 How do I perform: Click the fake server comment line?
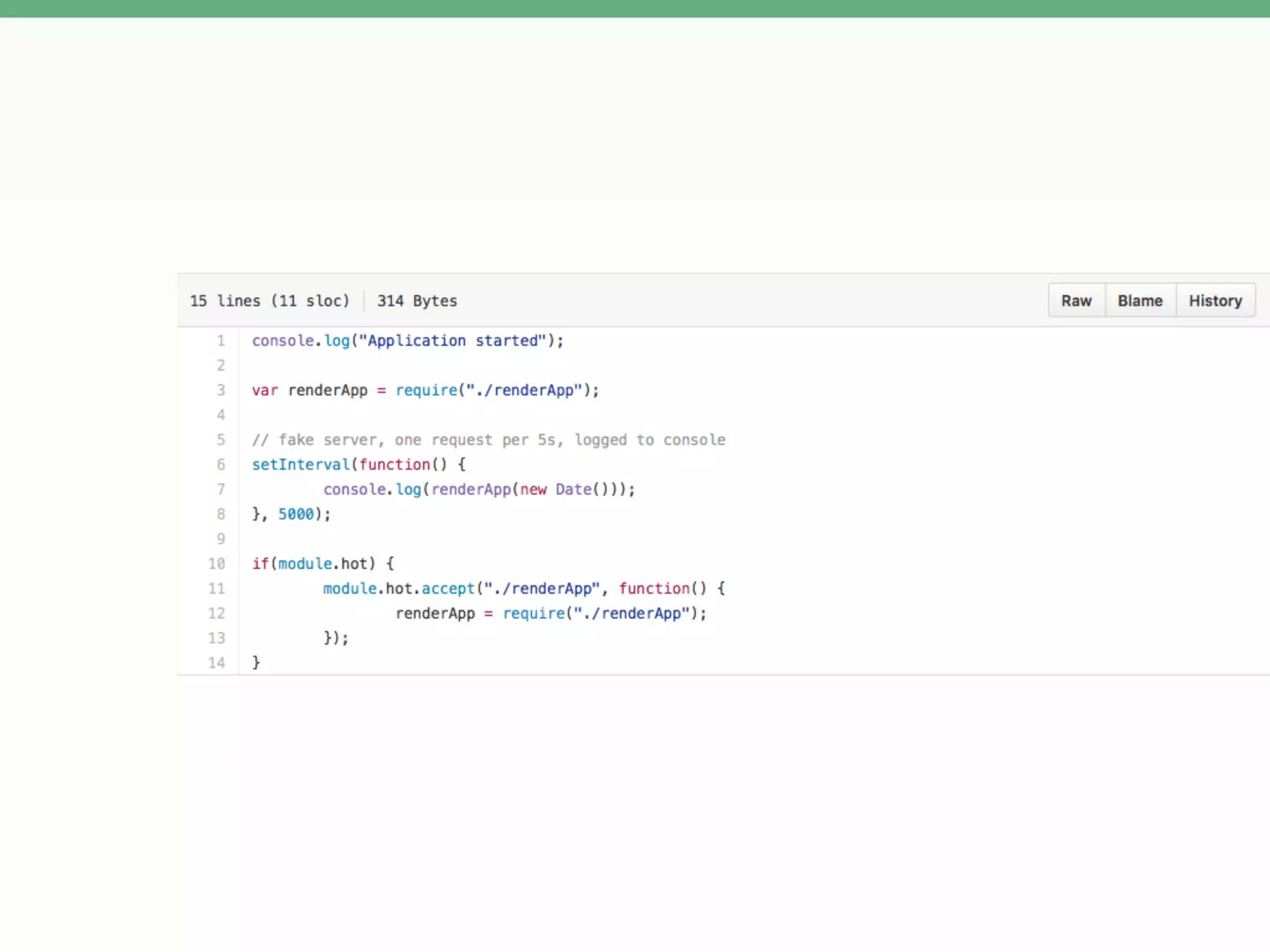click(x=488, y=440)
